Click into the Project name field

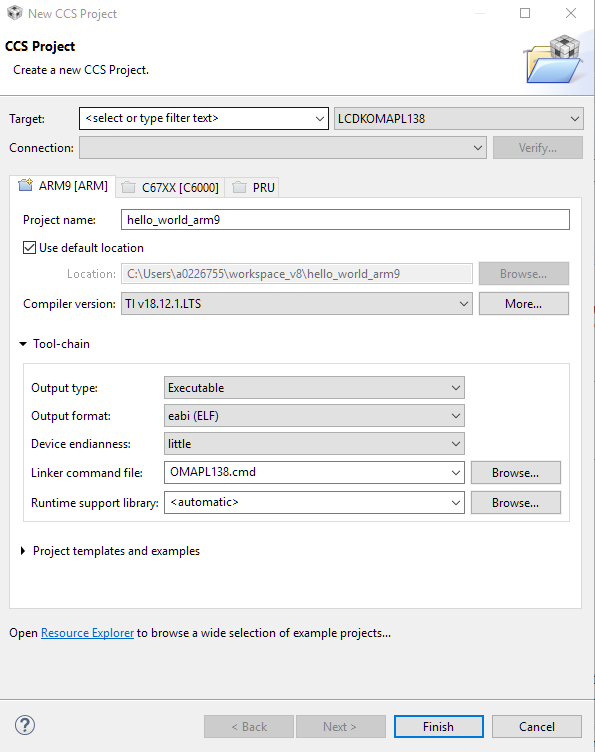[x=345, y=220]
